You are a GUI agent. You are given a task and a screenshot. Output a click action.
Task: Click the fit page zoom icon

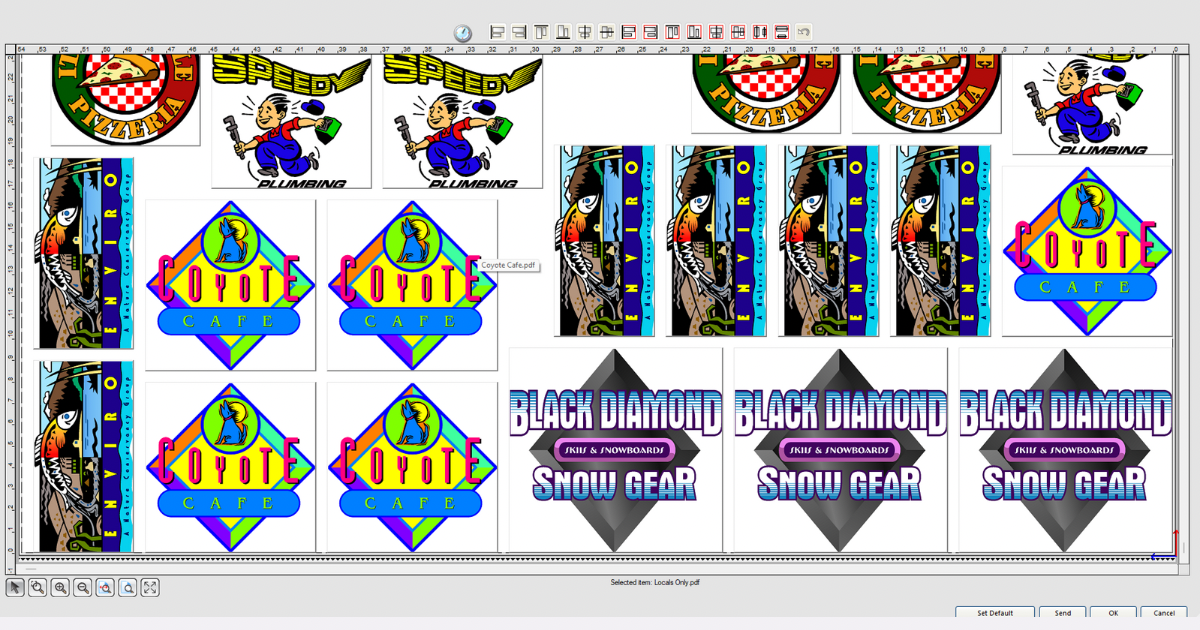pos(128,588)
